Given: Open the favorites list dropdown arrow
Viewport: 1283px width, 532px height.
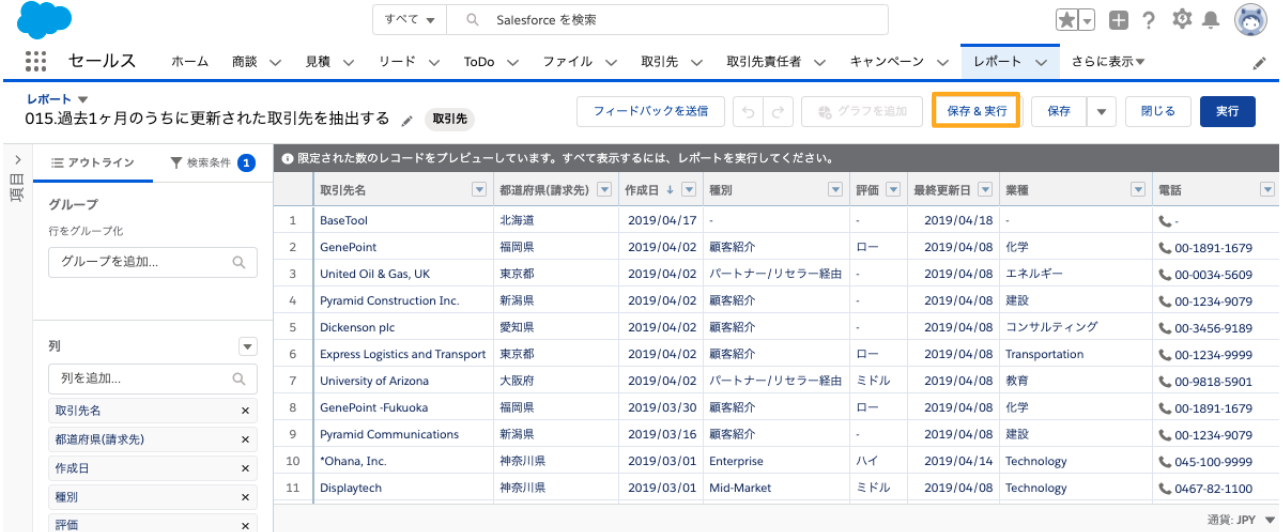Looking at the screenshot, I should click(1087, 21).
